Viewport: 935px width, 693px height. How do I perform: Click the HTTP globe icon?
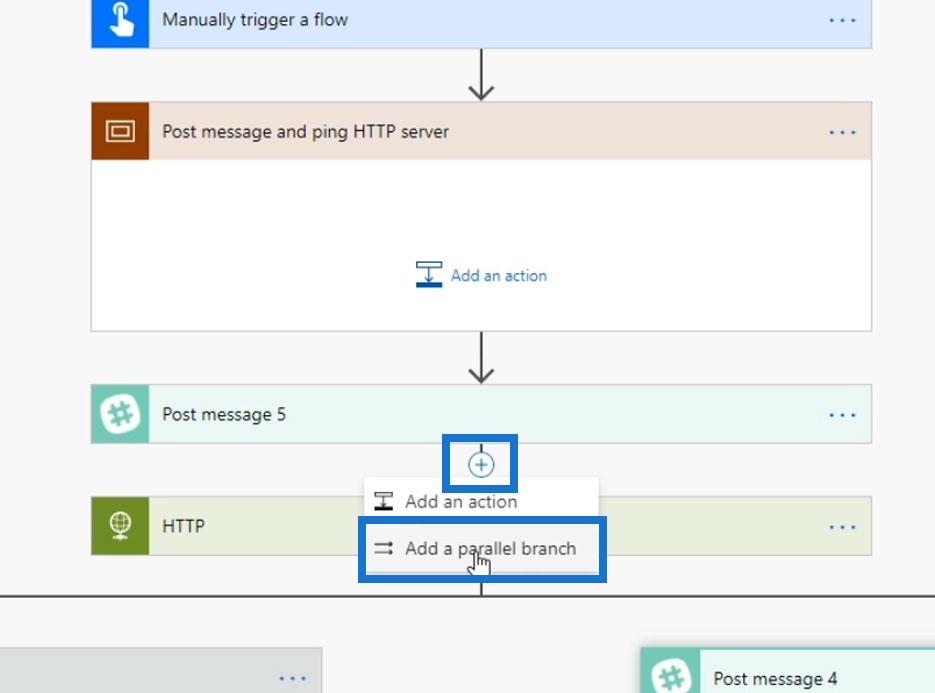pos(120,526)
